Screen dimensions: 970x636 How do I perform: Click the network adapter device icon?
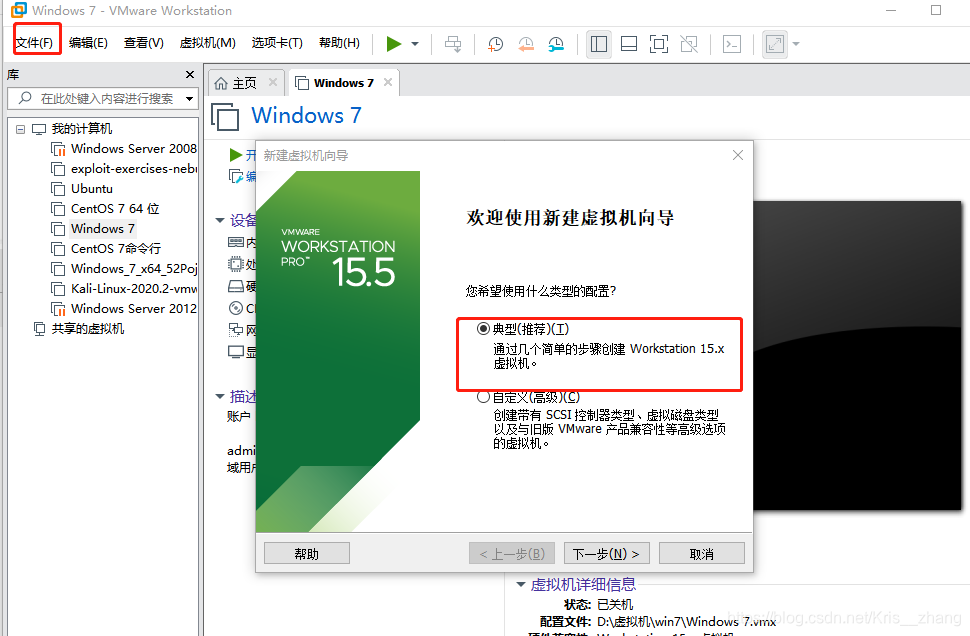pyautogui.click(x=236, y=330)
